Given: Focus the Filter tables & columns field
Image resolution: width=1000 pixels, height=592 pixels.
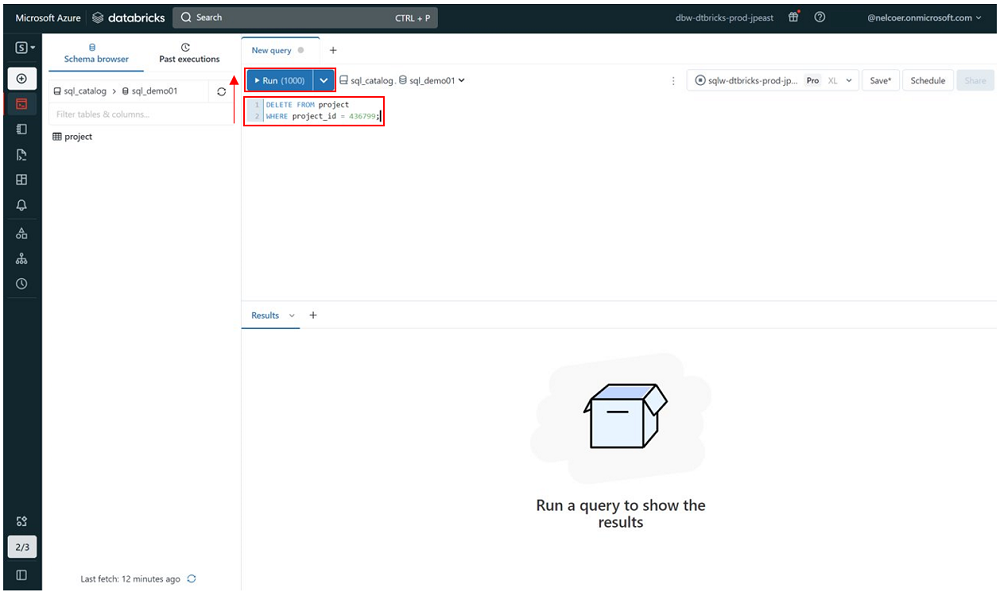Looking at the screenshot, I should coord(140,114).
